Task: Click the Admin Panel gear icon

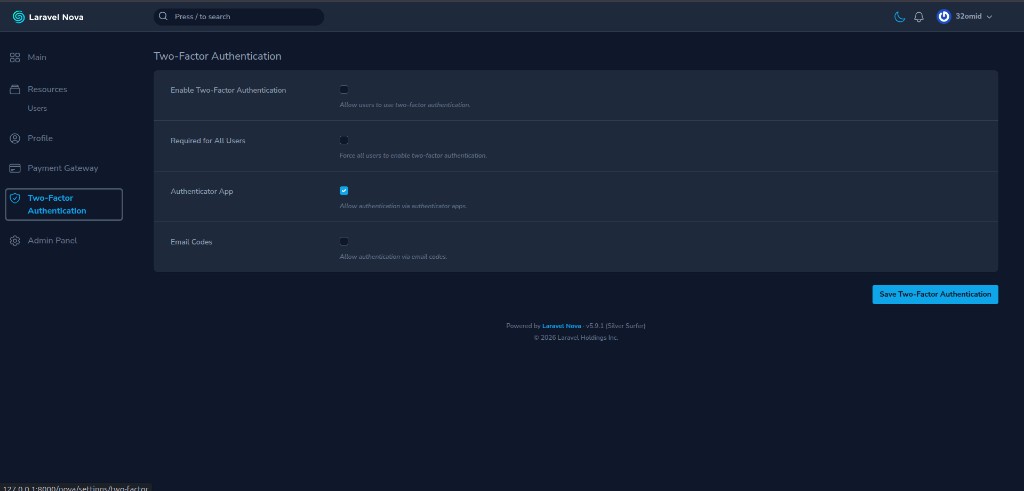Action: coord(14,241)
